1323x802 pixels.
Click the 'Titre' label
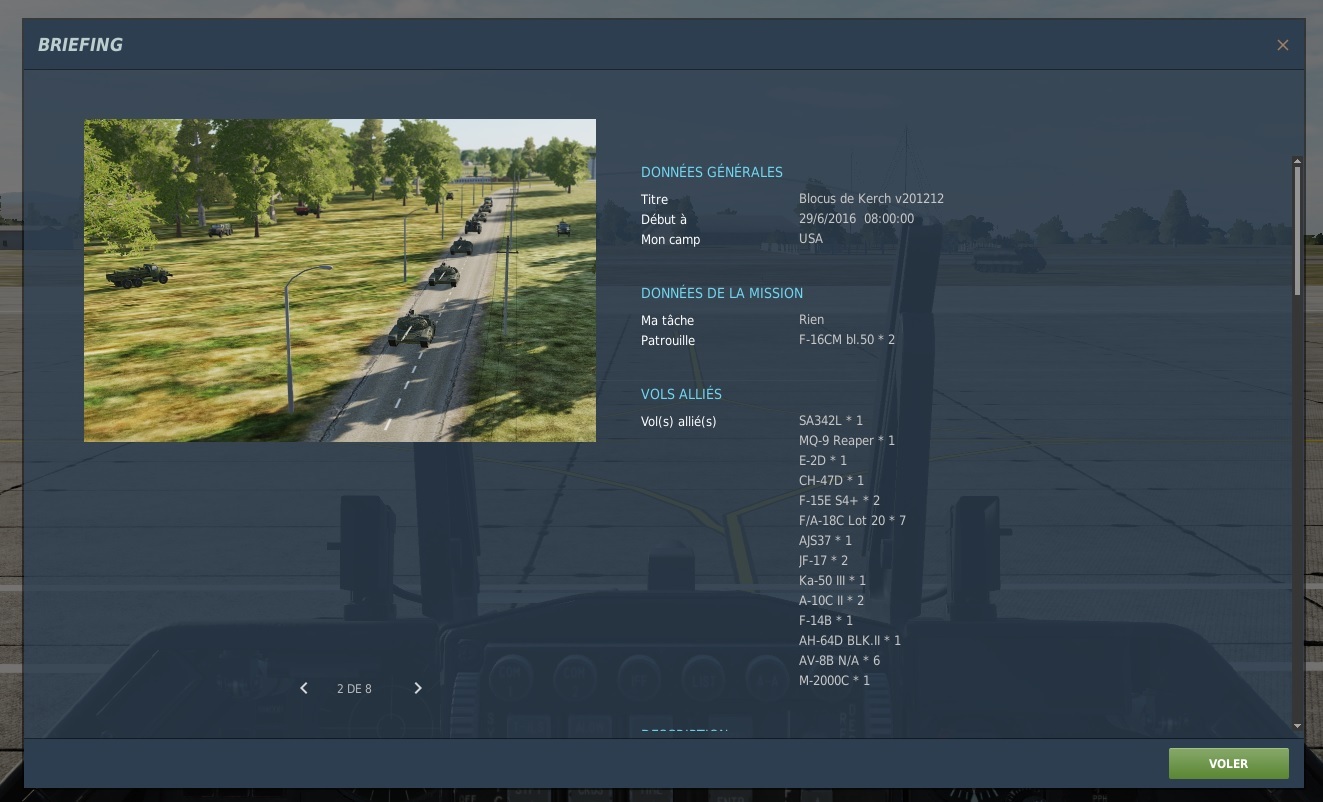(x=654, y=200)
